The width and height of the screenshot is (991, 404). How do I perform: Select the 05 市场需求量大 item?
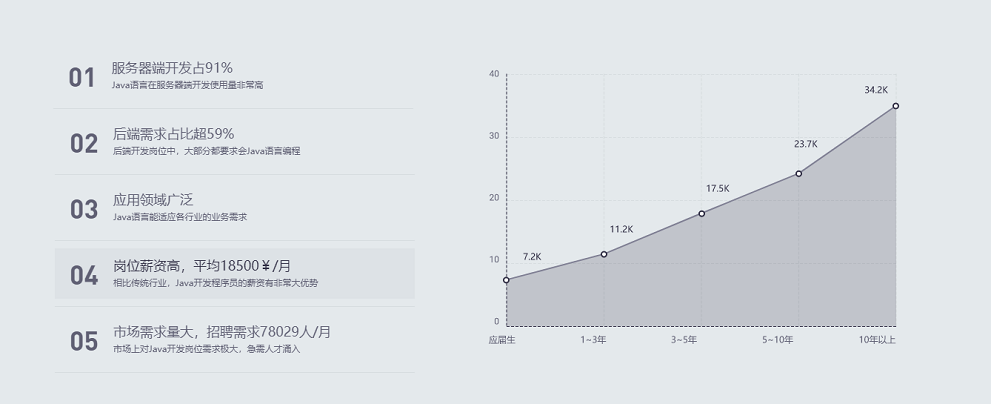coord(234,340)
